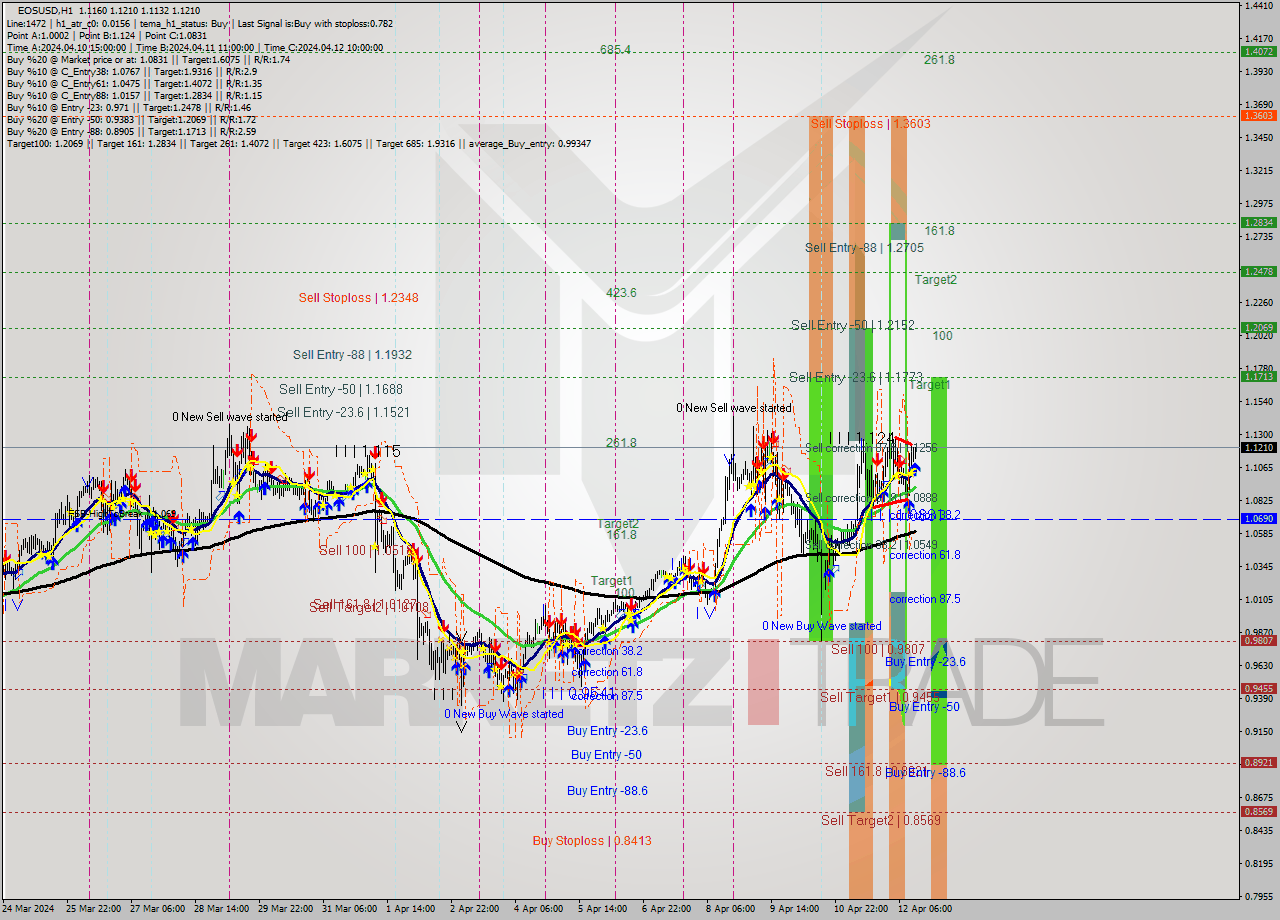Click the red 0.9807 price tag

coord(1257,641)
